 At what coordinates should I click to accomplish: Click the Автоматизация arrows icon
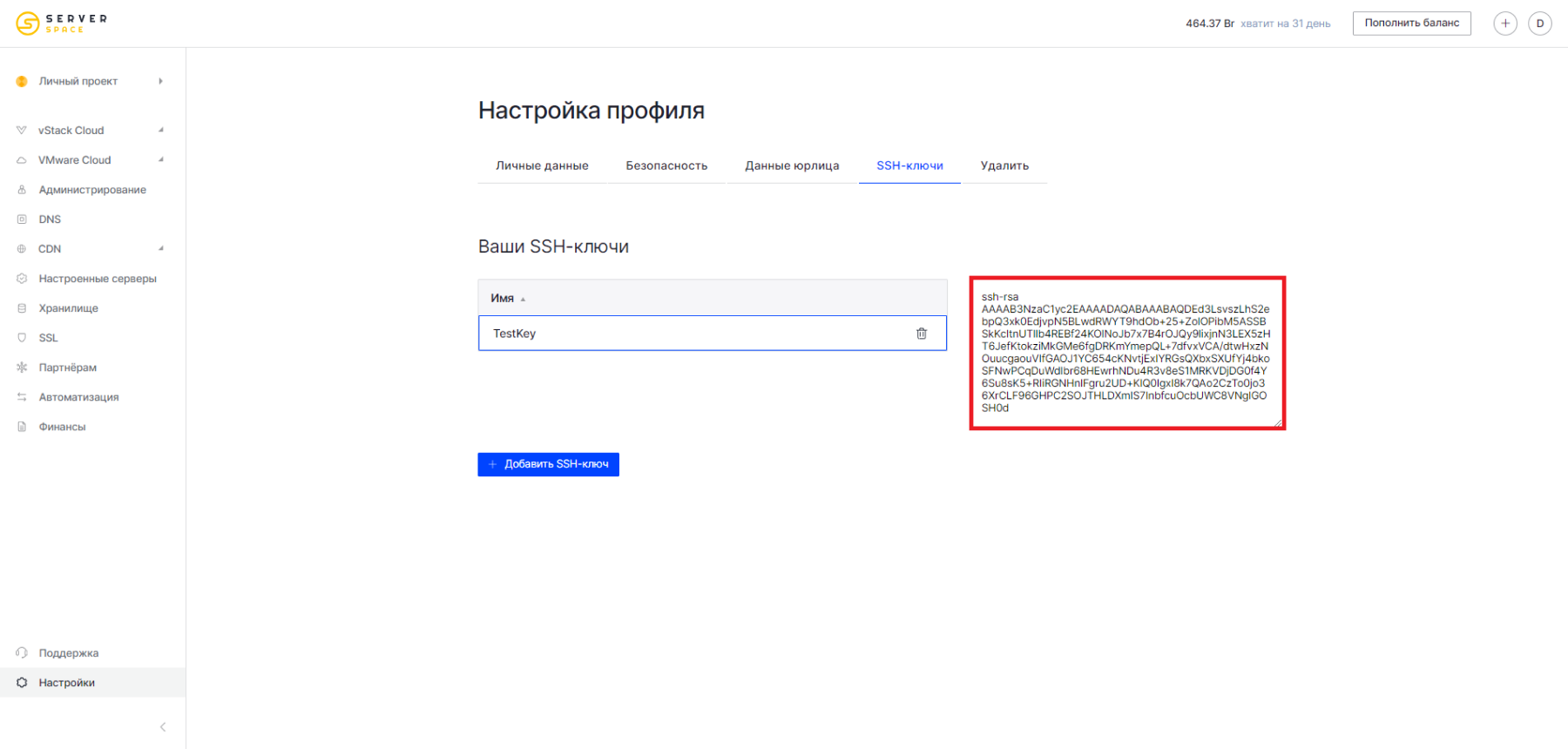22,397
